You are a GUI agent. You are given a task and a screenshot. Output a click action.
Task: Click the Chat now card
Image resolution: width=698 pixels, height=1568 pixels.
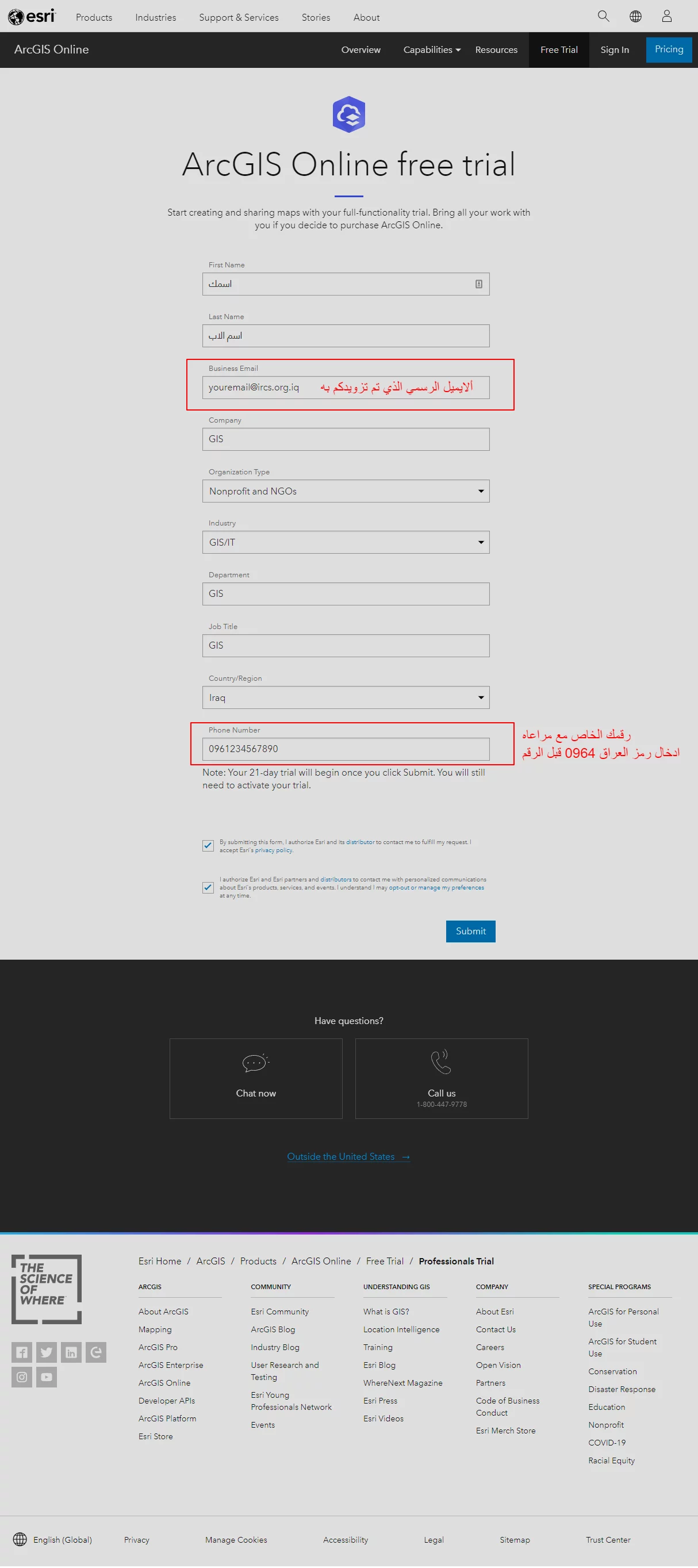256,1079
